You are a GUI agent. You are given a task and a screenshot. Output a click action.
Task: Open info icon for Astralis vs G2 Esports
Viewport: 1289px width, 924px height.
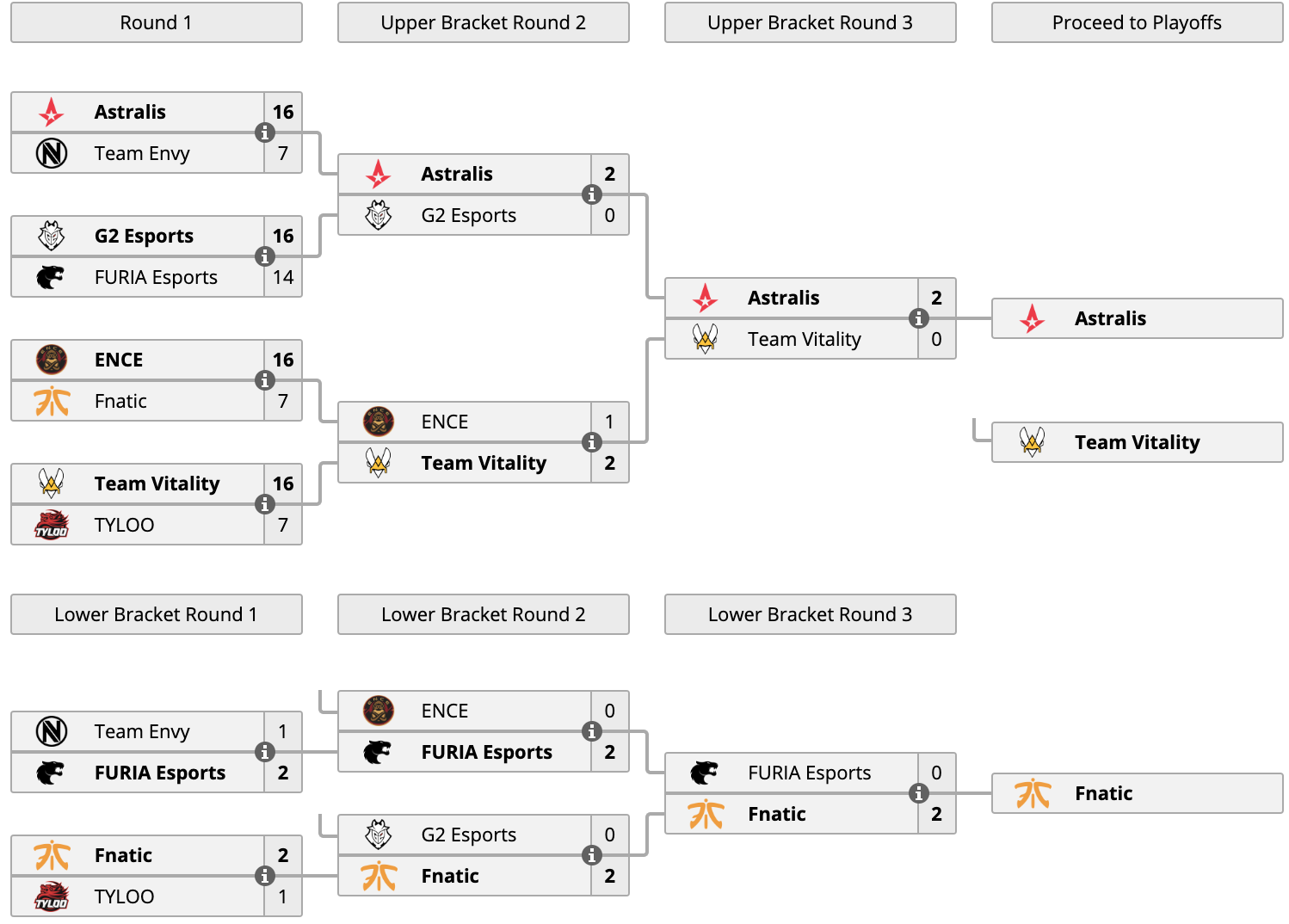(x=592, y=194)
